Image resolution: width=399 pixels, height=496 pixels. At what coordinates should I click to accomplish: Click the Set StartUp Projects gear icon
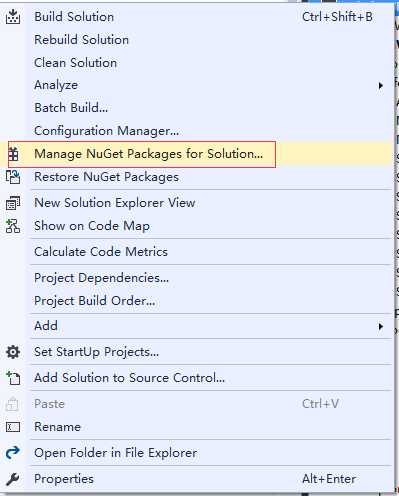13,352
